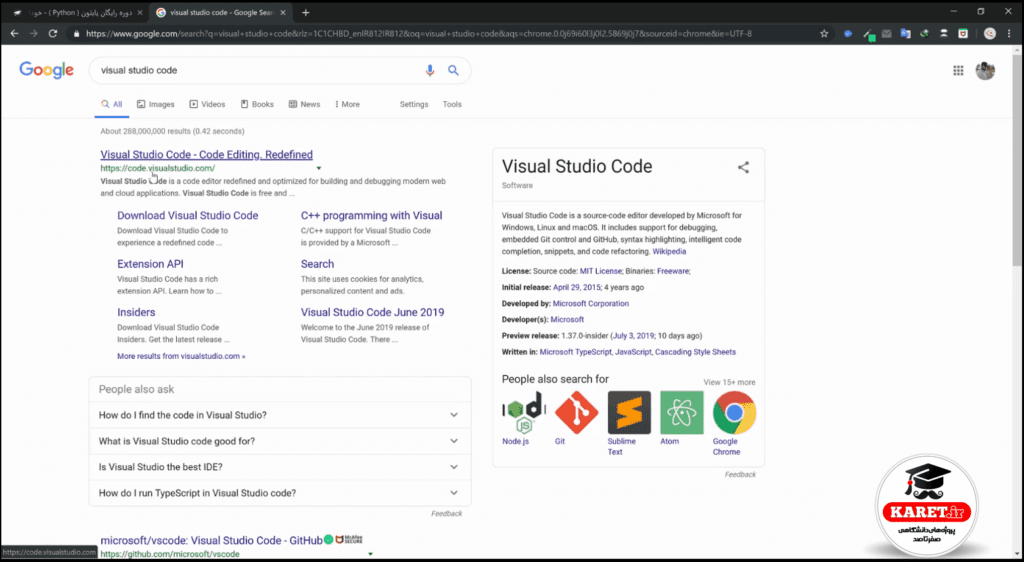1024x562 pixels.
Task: Close the visual studio code search tab
Action: click(283, 12)
